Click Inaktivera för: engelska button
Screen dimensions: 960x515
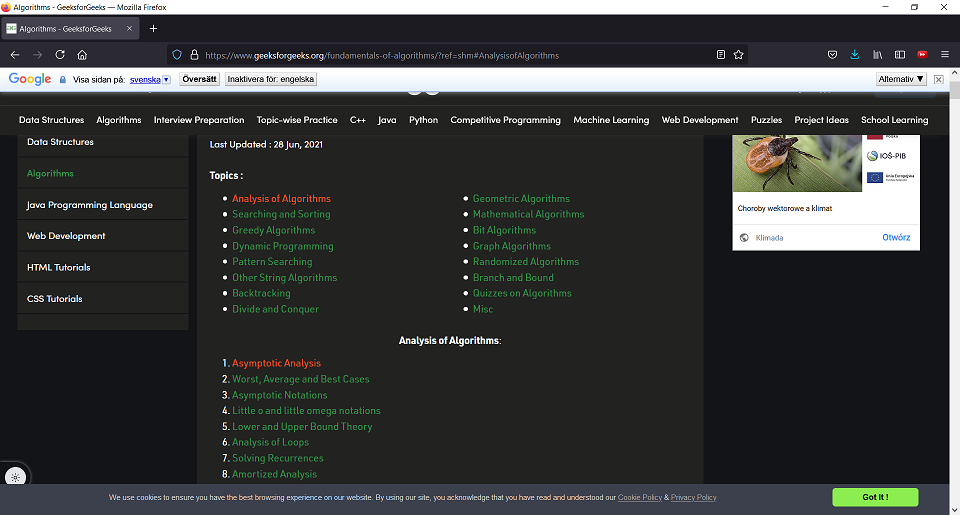tap(271, 79)
